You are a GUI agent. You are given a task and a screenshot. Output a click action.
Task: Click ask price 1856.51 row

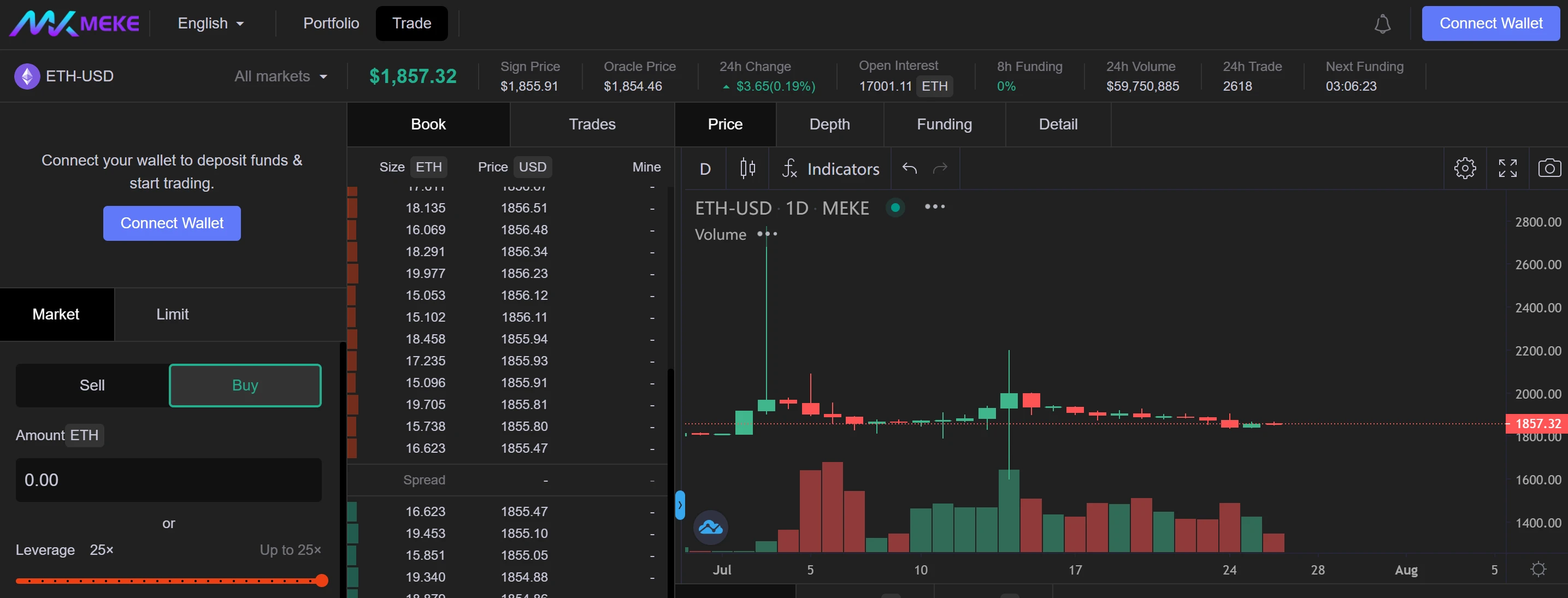(507, 208)
